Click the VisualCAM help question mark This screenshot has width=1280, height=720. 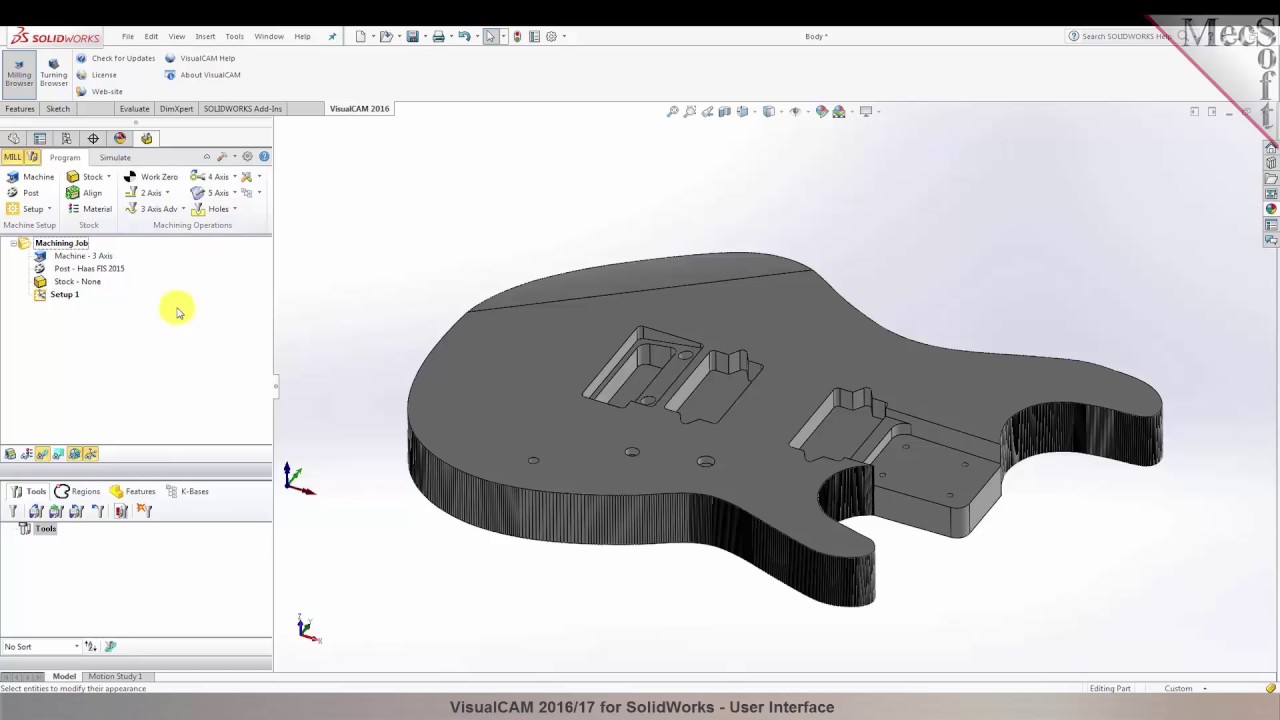point(264,156)
